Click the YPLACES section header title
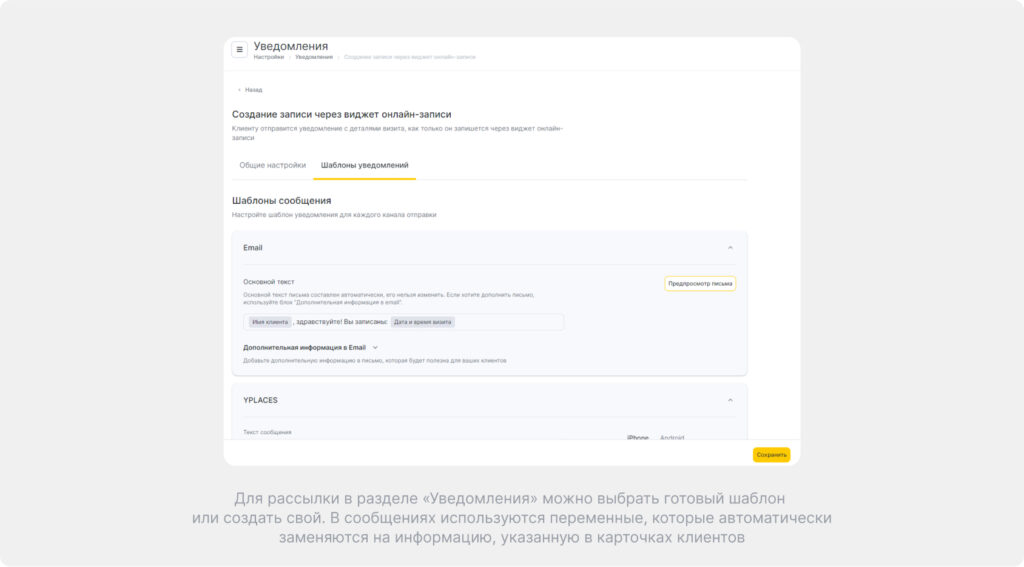The image size is (1024, 567). pyautogui.click(x=260, y=400)
